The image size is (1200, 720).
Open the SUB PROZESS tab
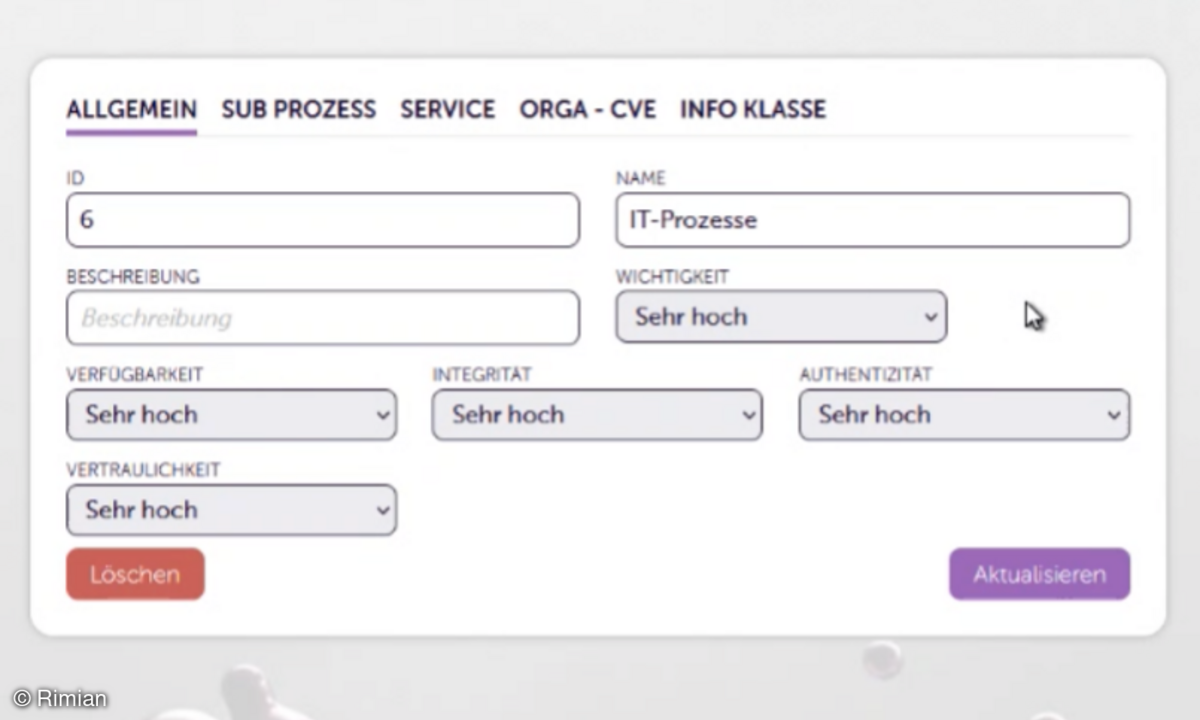click(x=298, y=109)
